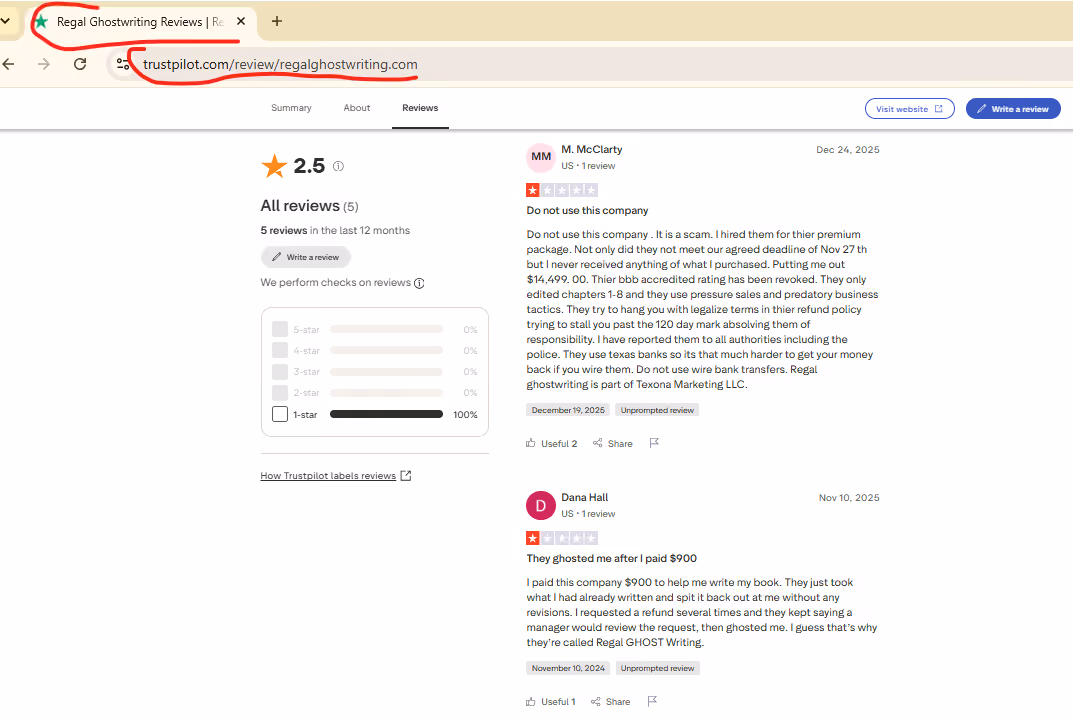
Task: Click the 3-star 0% rating bar
Action: (387, 371)
